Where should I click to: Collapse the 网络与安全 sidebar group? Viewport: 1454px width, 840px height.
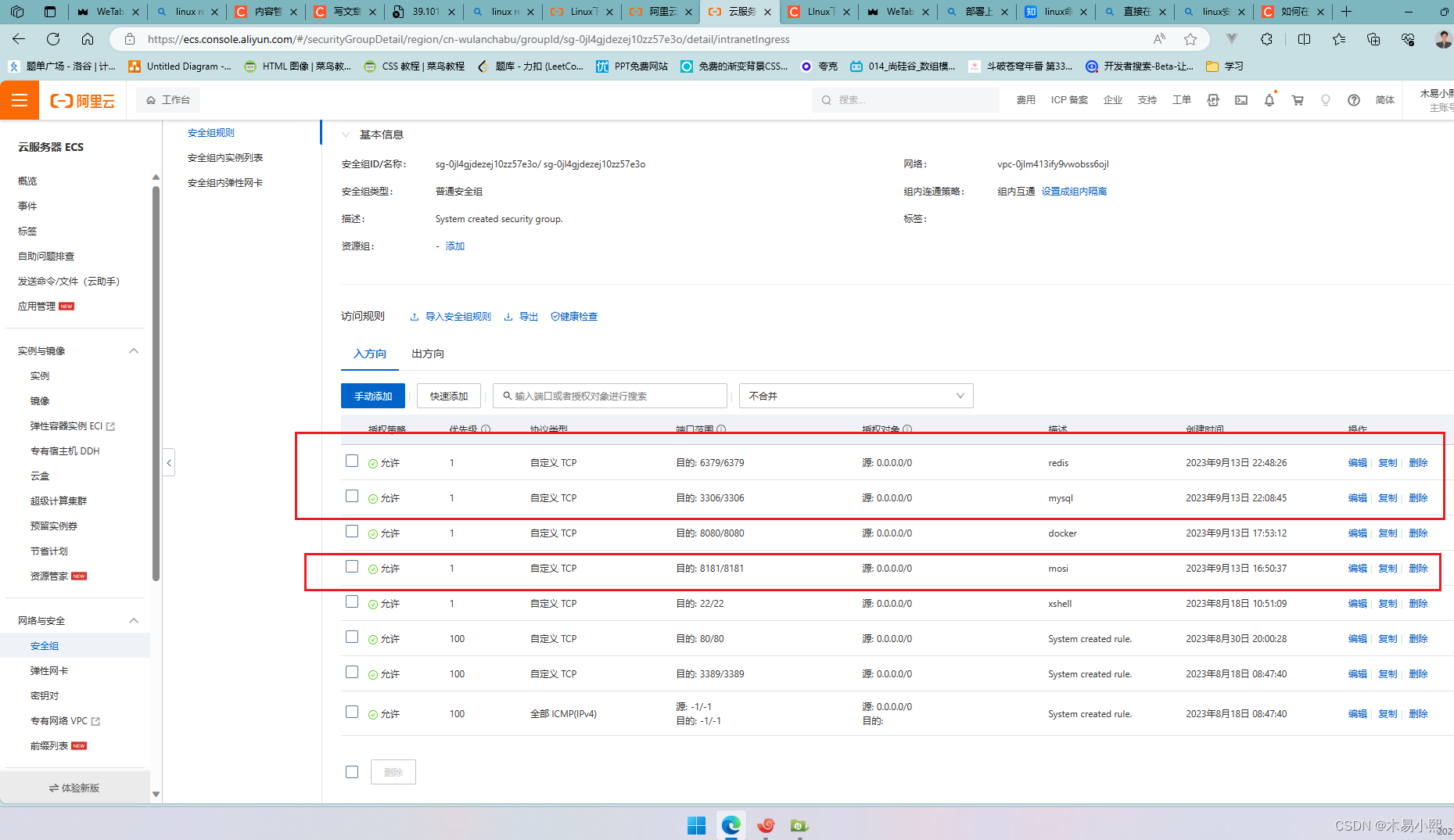[x=134, y=620]
